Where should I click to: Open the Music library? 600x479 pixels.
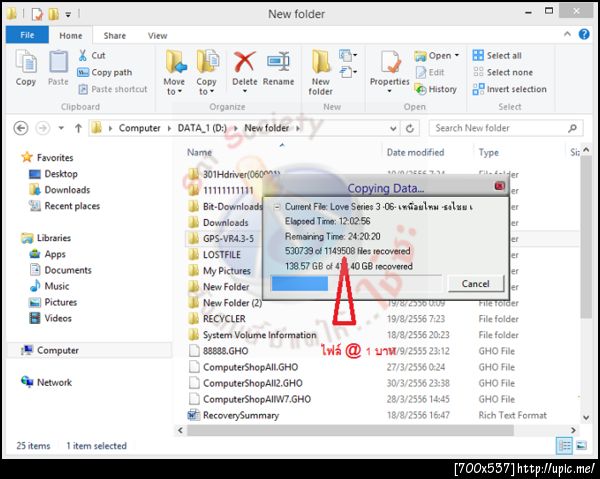tap(49, 286)
